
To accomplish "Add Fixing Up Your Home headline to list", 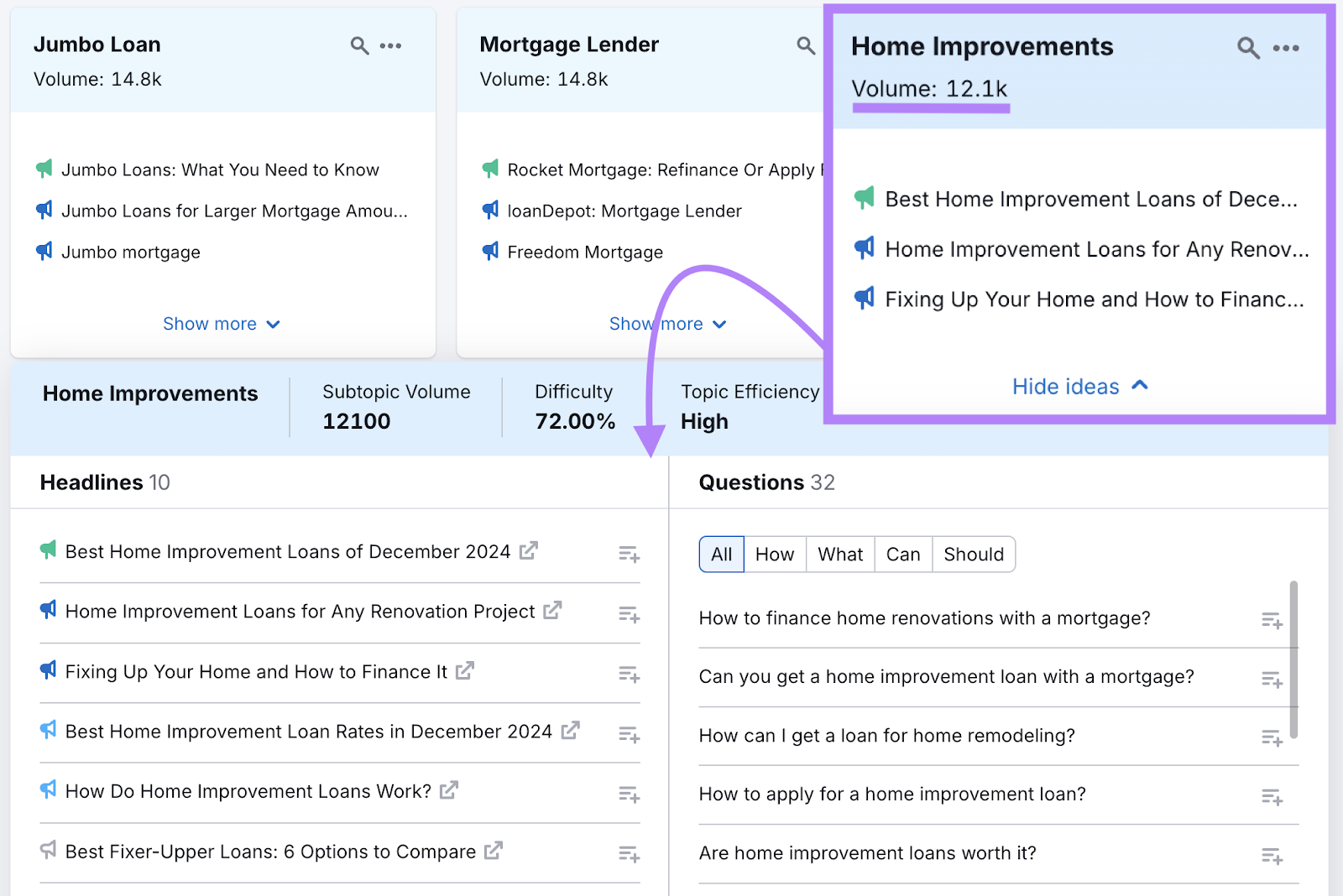I will 629,674.
